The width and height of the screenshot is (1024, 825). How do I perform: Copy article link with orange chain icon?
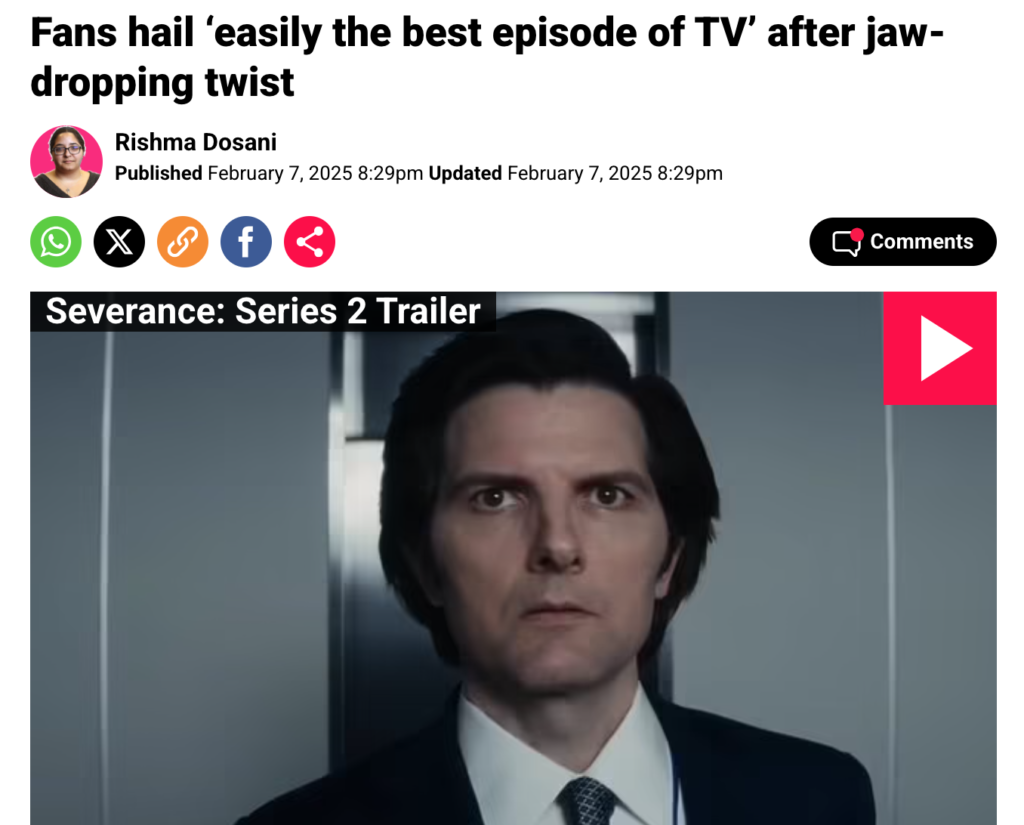coord(183,242)
